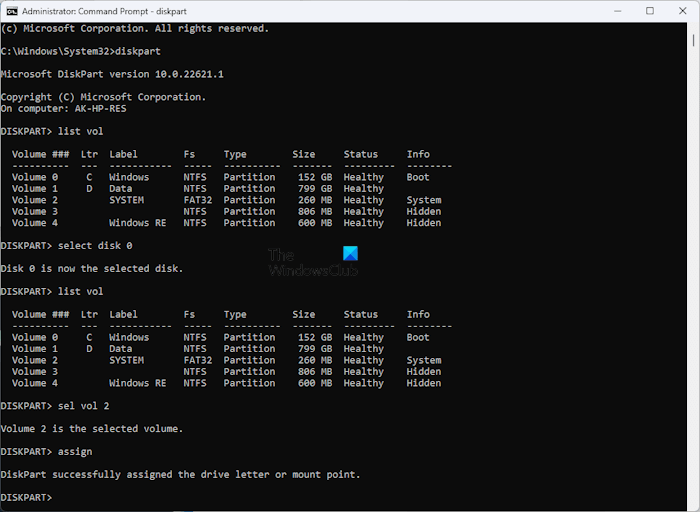Viewport: 700px width, 512px height.
Task: Click 'FAT32' in the second volume table
Action: pyautogui.click(x=198, y=360)
